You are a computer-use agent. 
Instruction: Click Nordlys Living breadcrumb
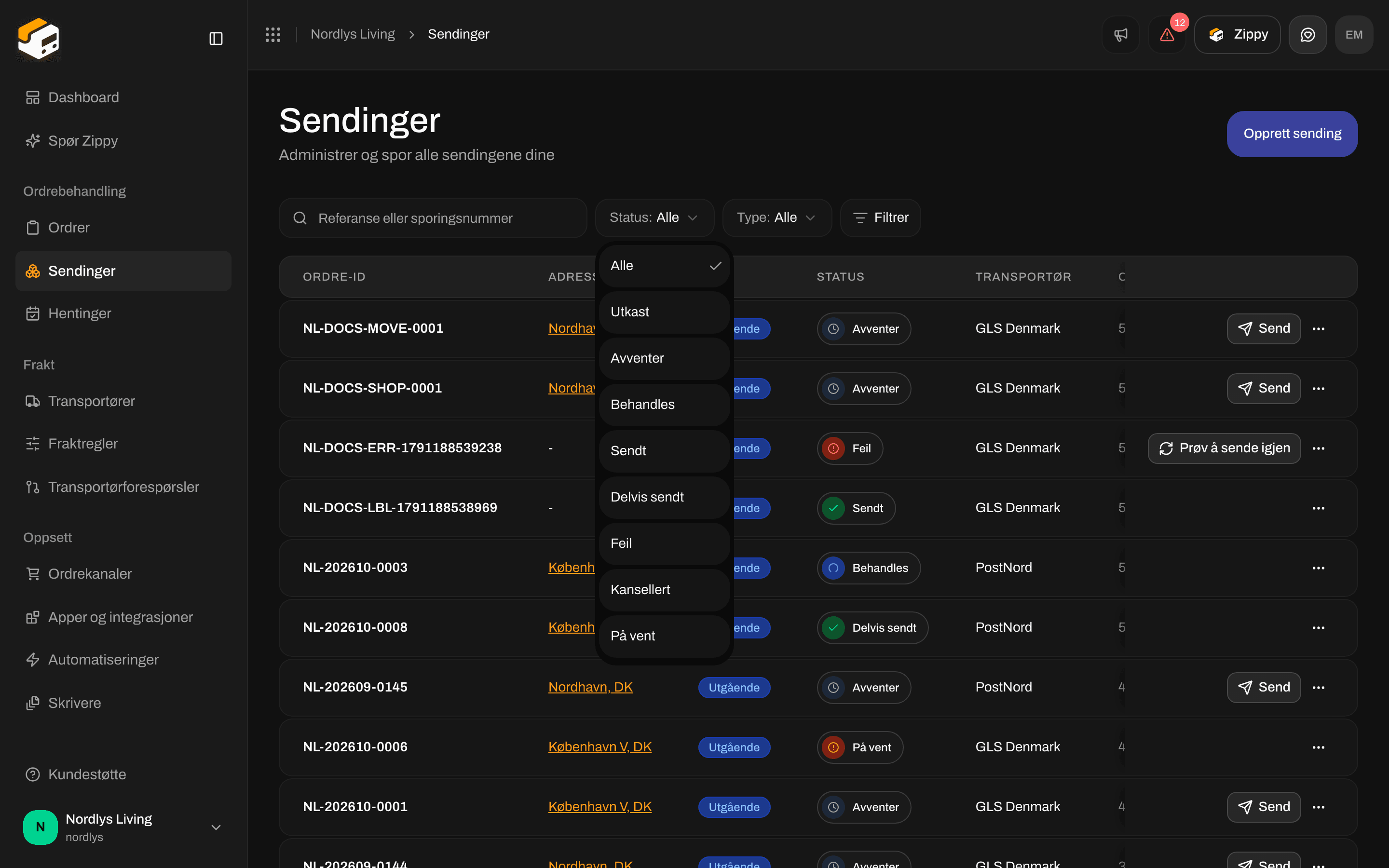pyautogui.click(x=353, y=34)
